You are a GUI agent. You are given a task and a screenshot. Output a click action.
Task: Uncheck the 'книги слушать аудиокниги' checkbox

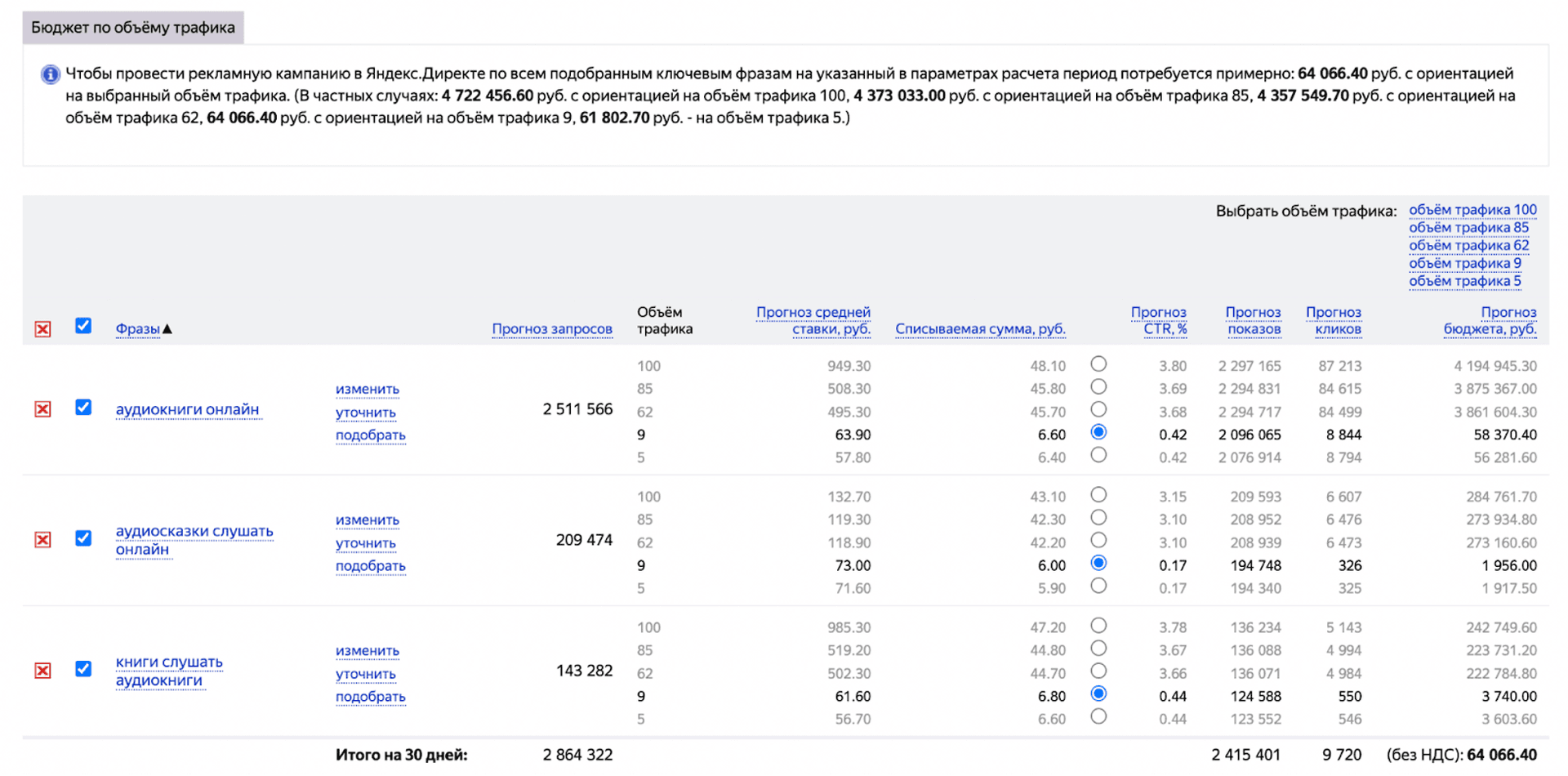pos(83,669)
